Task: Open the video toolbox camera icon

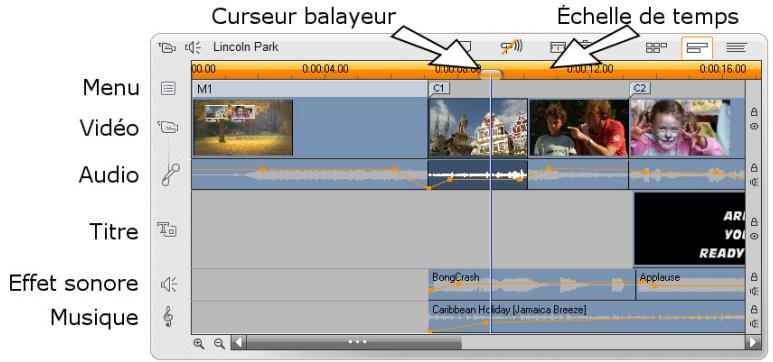Action: click(x=168, y=47)
